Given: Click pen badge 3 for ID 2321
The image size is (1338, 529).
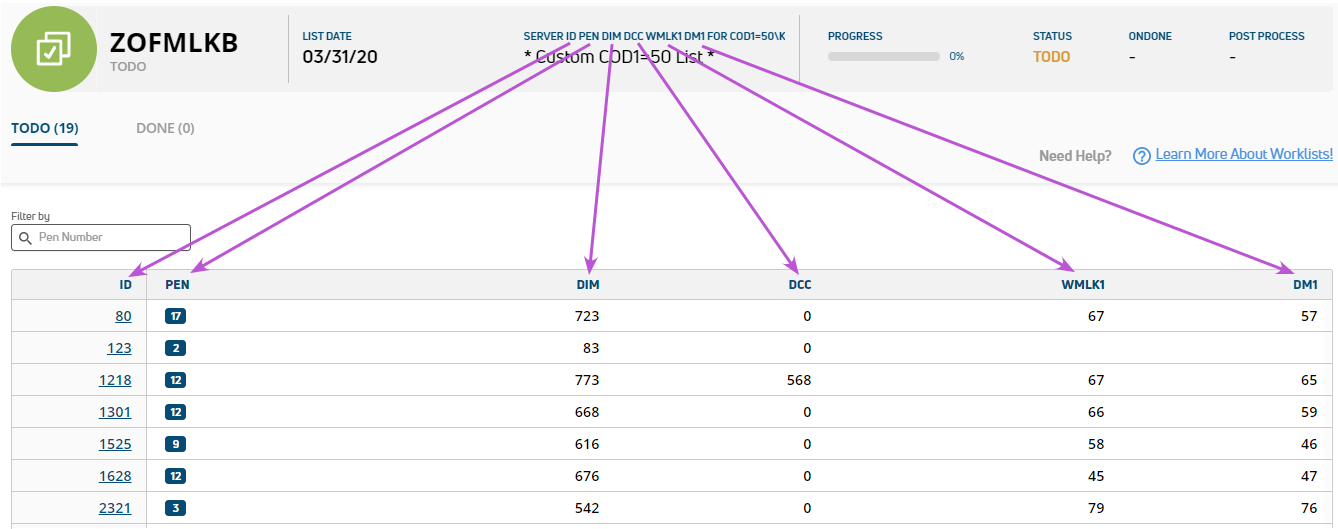Looking at the screenshot, I should point(176,508).
